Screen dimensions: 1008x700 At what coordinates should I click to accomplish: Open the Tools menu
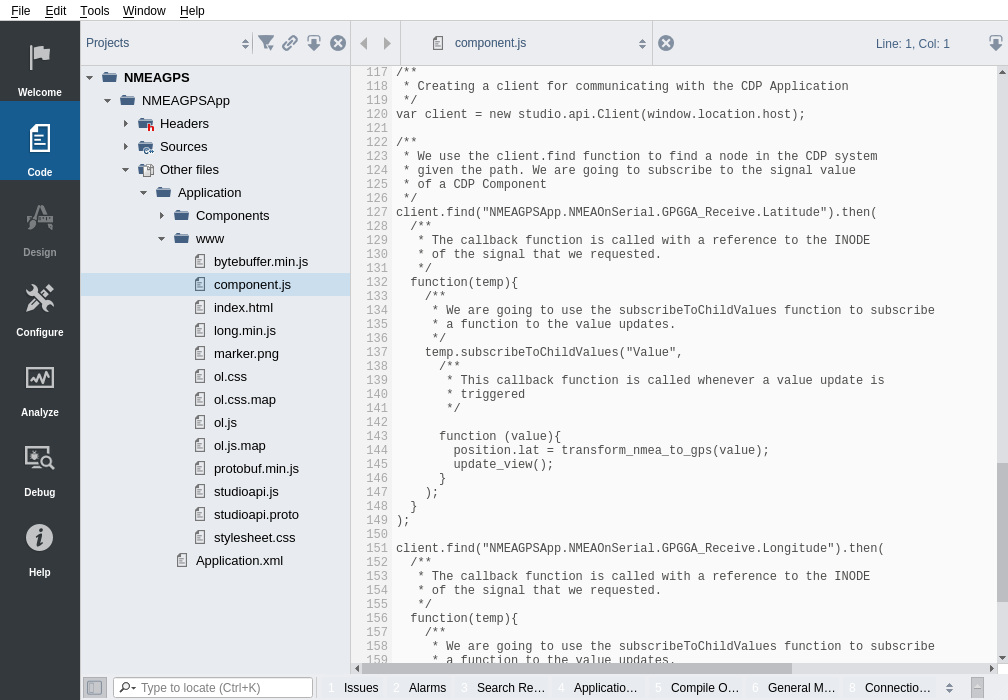94,11
